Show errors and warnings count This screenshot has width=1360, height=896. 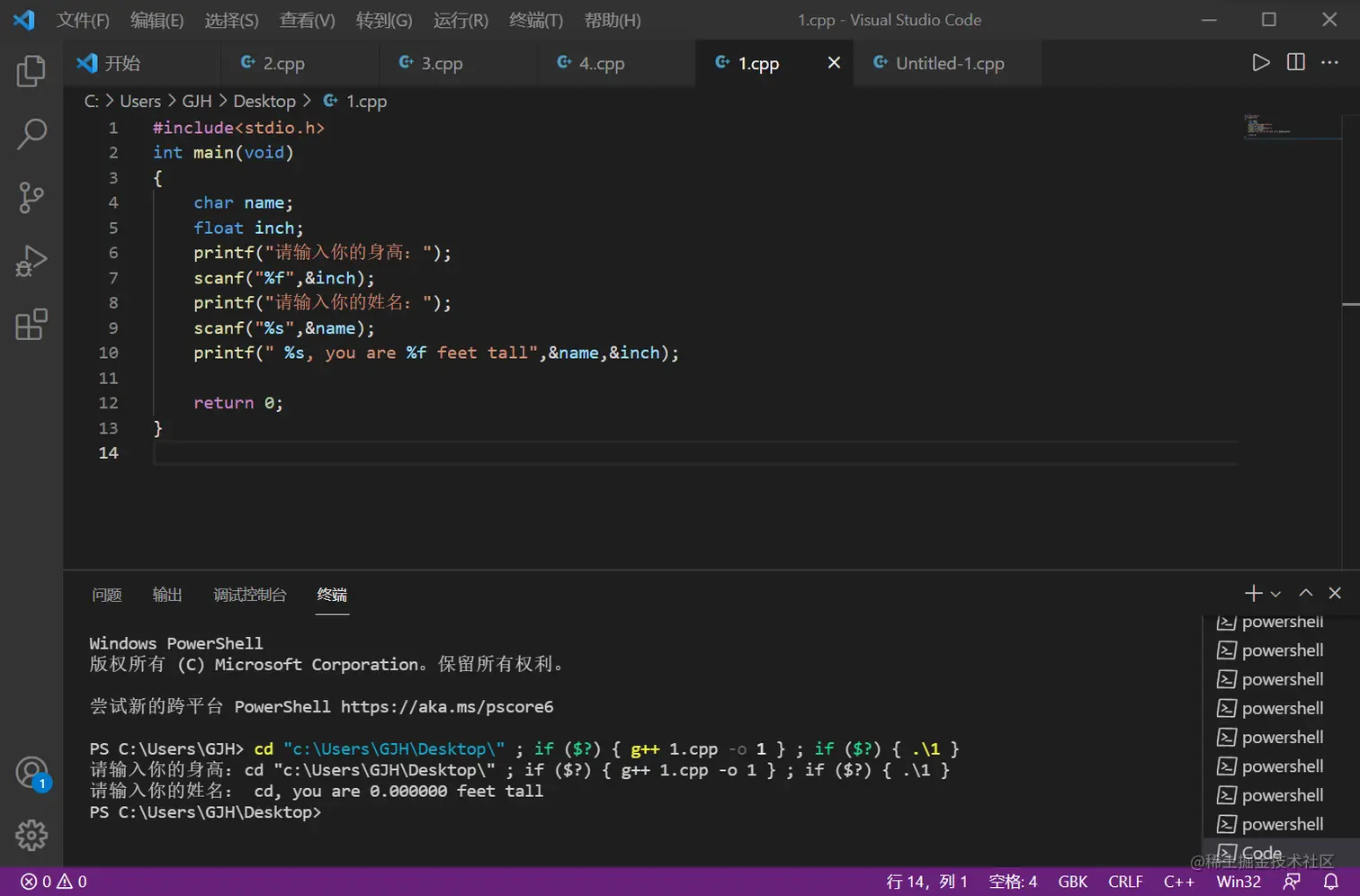click(54, 882)
